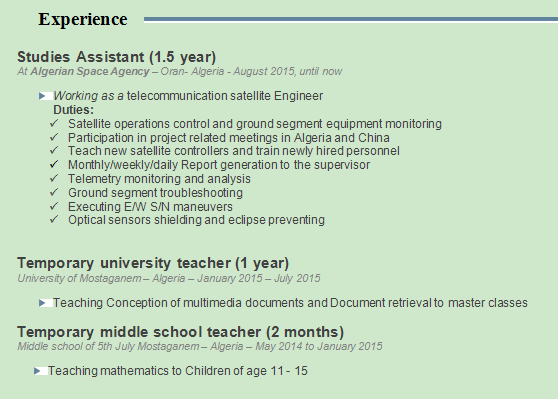
Task: Click the Studies Assistant (1.5 year) title
Action: pyautogui.click(x=117, y=57)
